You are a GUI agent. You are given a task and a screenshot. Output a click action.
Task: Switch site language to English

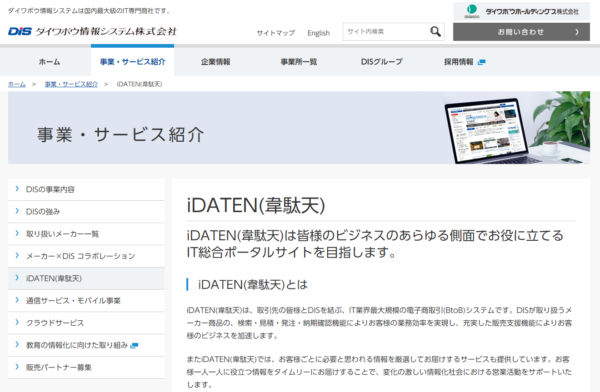pos(318,33)
